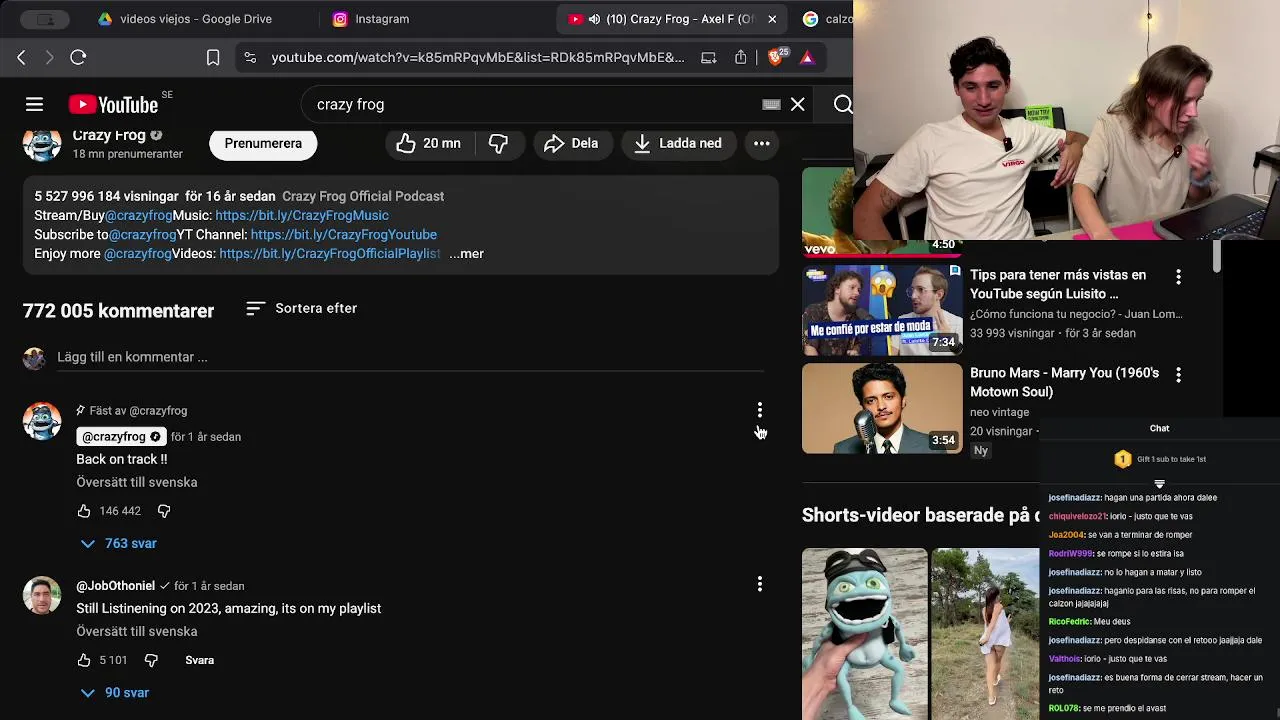Open Crazy Frog channel avatar
The width and height of the screenshot is (1280, 720).
[x=42, y=143]
